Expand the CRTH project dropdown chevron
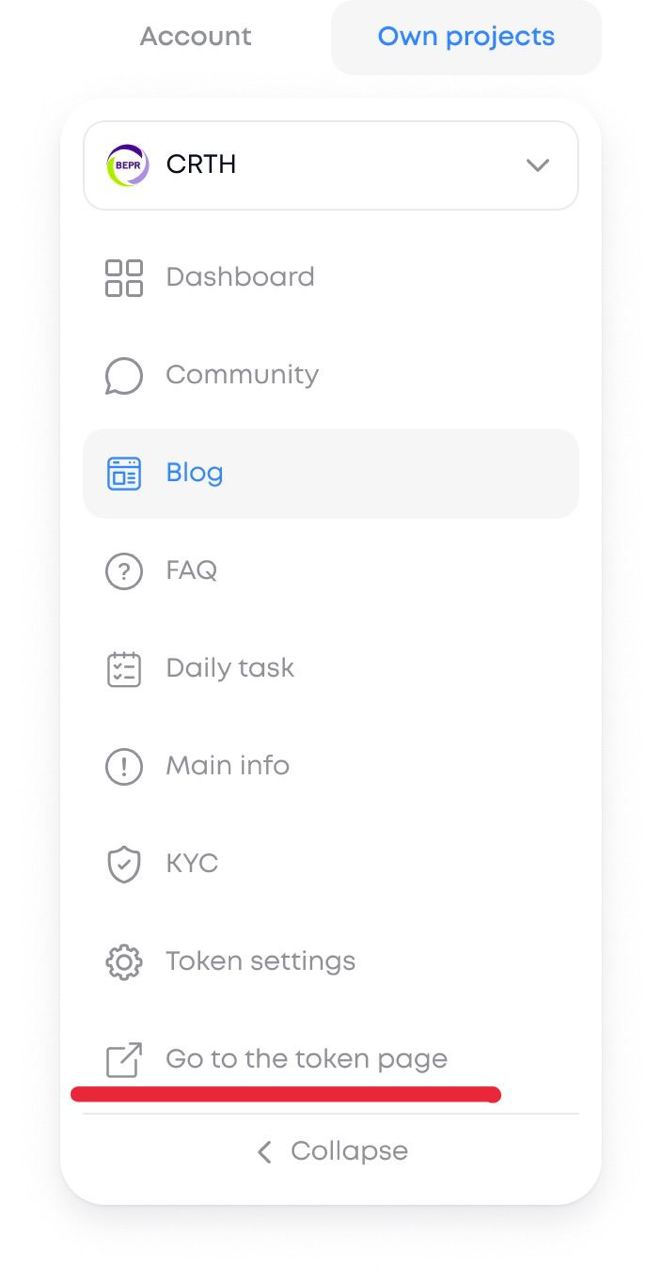This screenshot has height=1280, width=662. pos(537,165)
